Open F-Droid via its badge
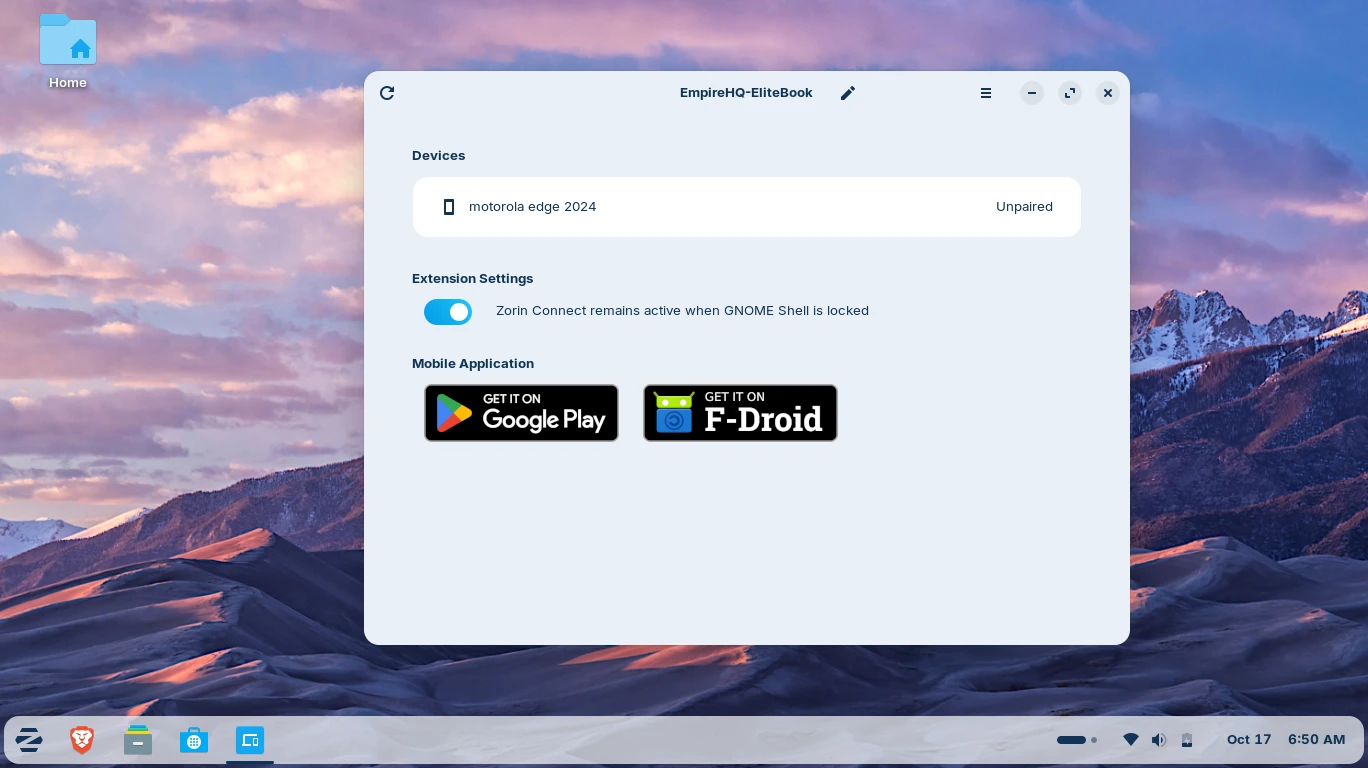The width and height of the screenshot is (1368, 768). (x=740, y=413)
